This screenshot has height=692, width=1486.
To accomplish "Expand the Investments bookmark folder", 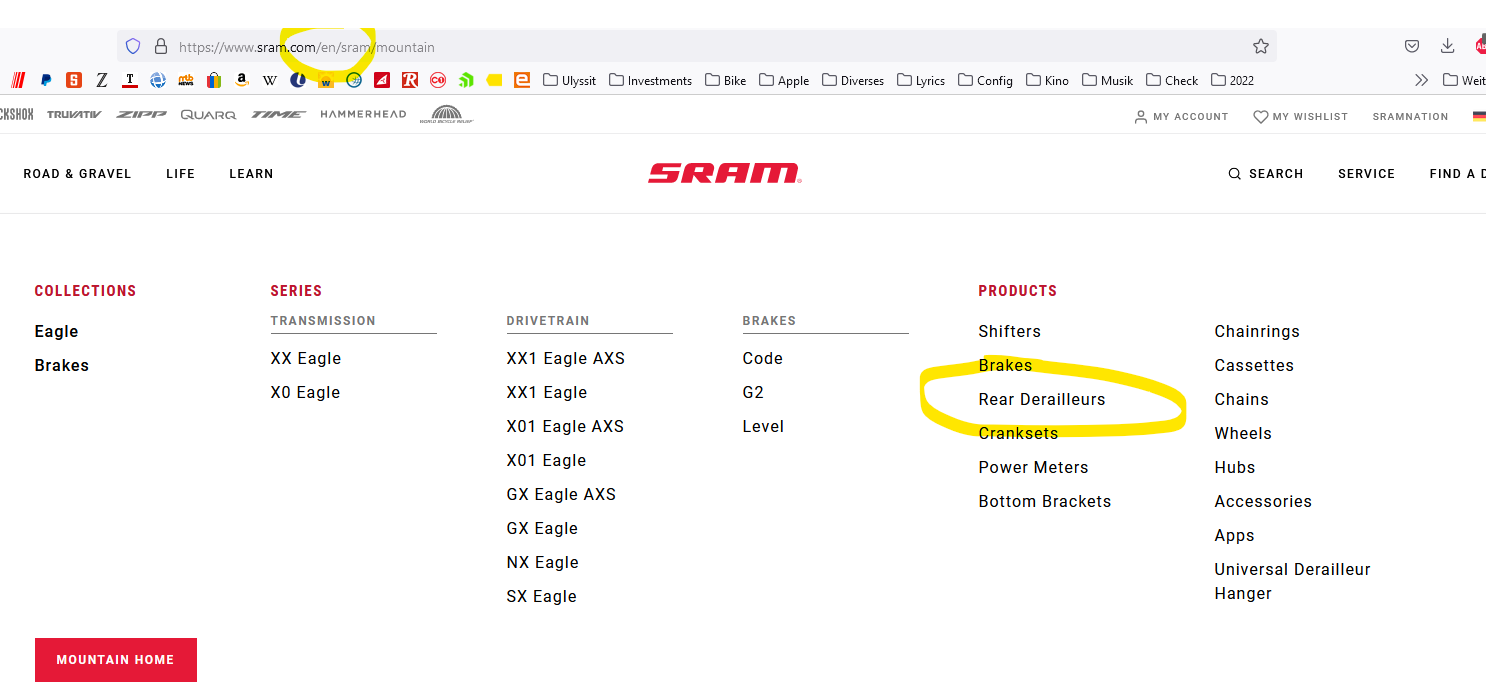I will 649,80.
